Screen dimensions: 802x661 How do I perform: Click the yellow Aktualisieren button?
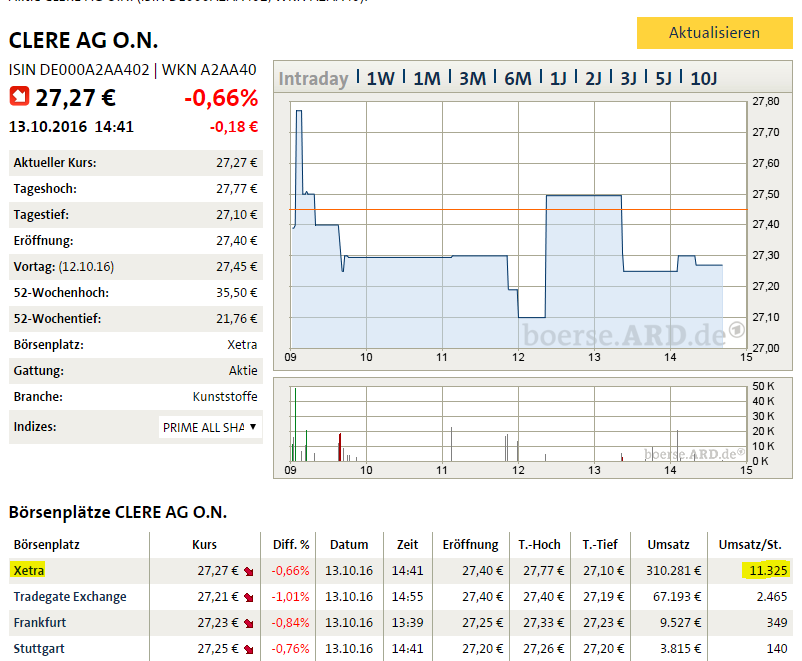714,33
